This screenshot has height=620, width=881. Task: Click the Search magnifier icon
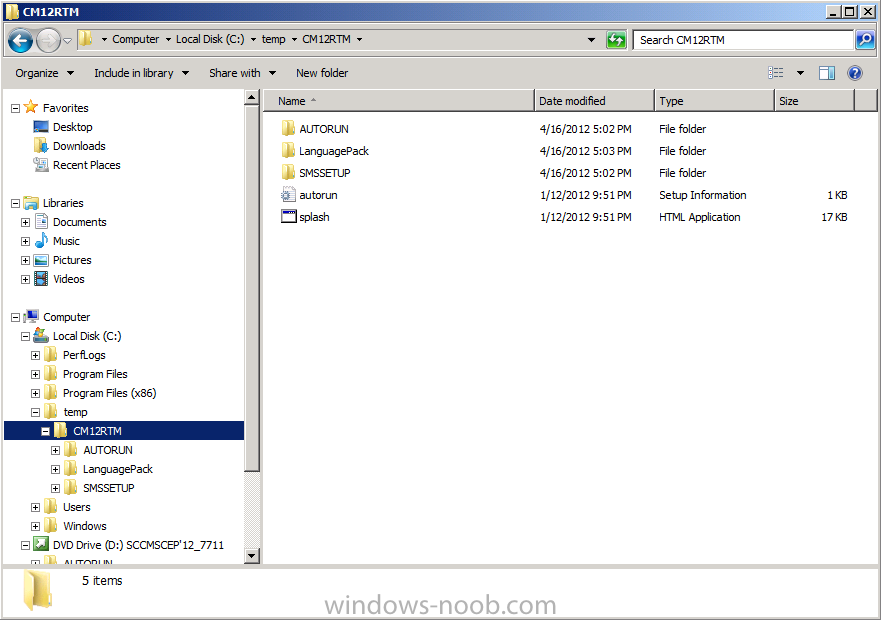[x=865, y=40]
